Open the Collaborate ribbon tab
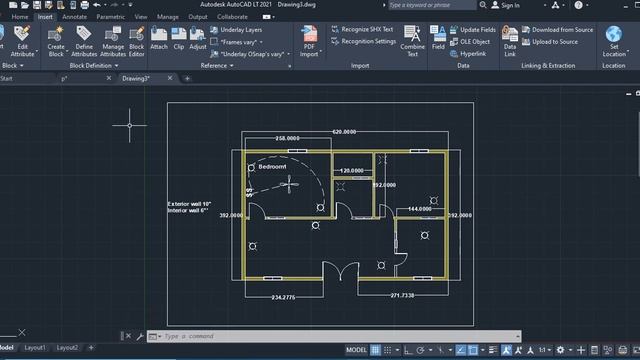This screenshot has width=640, height=360. click(x=232, y=17)
